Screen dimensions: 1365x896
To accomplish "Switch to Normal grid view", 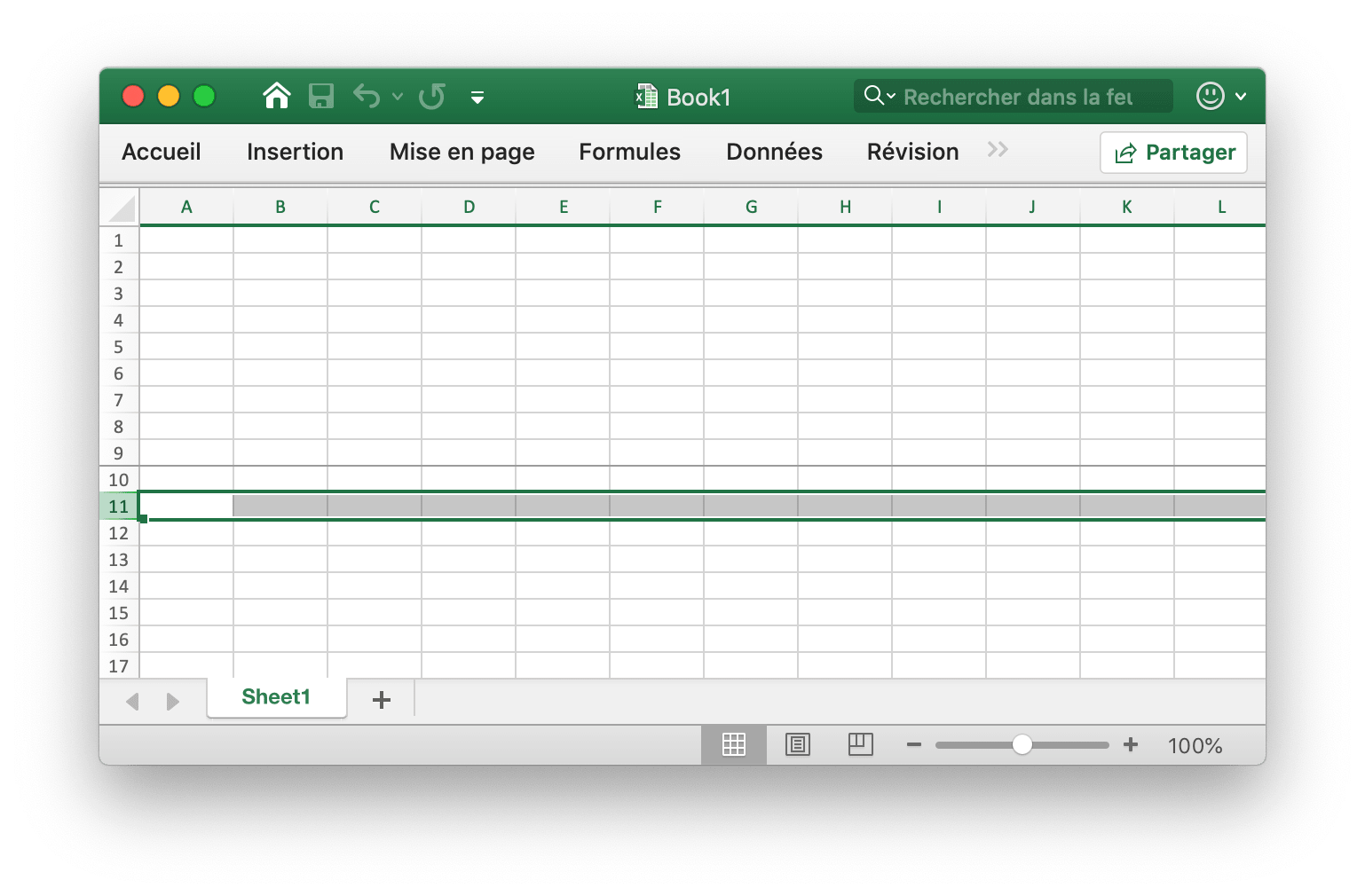I will click(x=733, y=745).
